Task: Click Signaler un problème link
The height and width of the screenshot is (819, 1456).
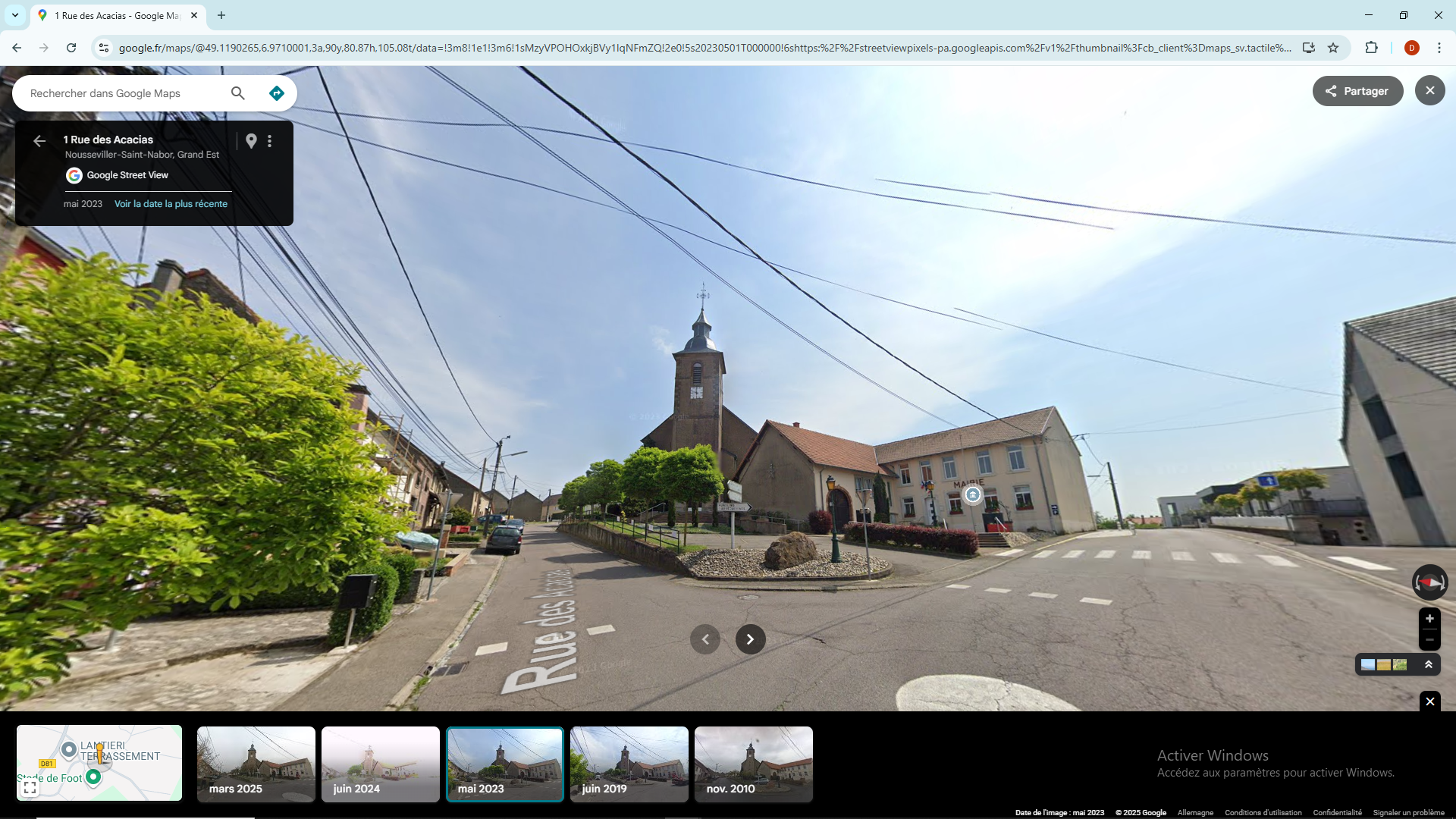Action: (1408, 813)
